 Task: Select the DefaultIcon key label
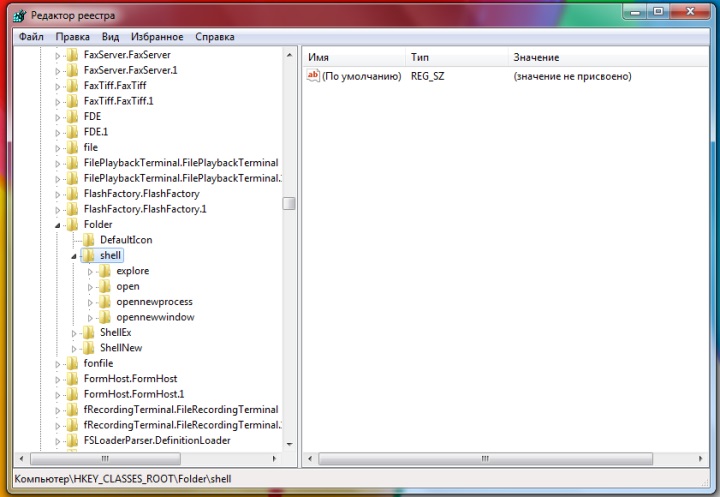[126, 240]
